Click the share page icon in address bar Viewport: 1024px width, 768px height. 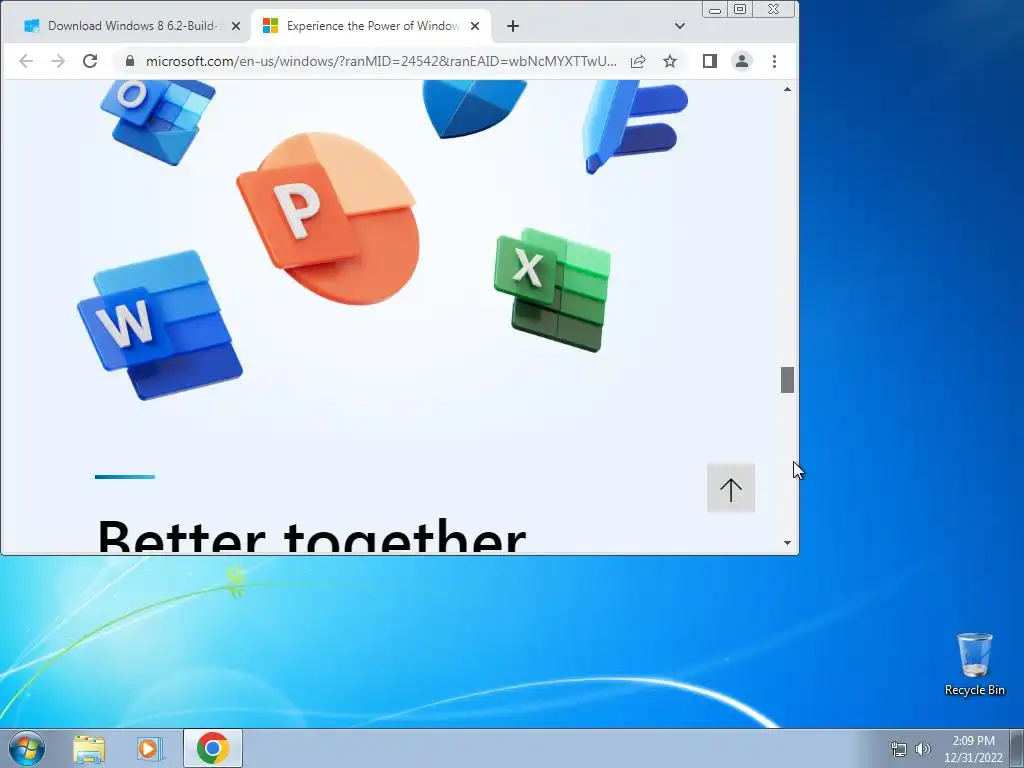coord(638,61)
